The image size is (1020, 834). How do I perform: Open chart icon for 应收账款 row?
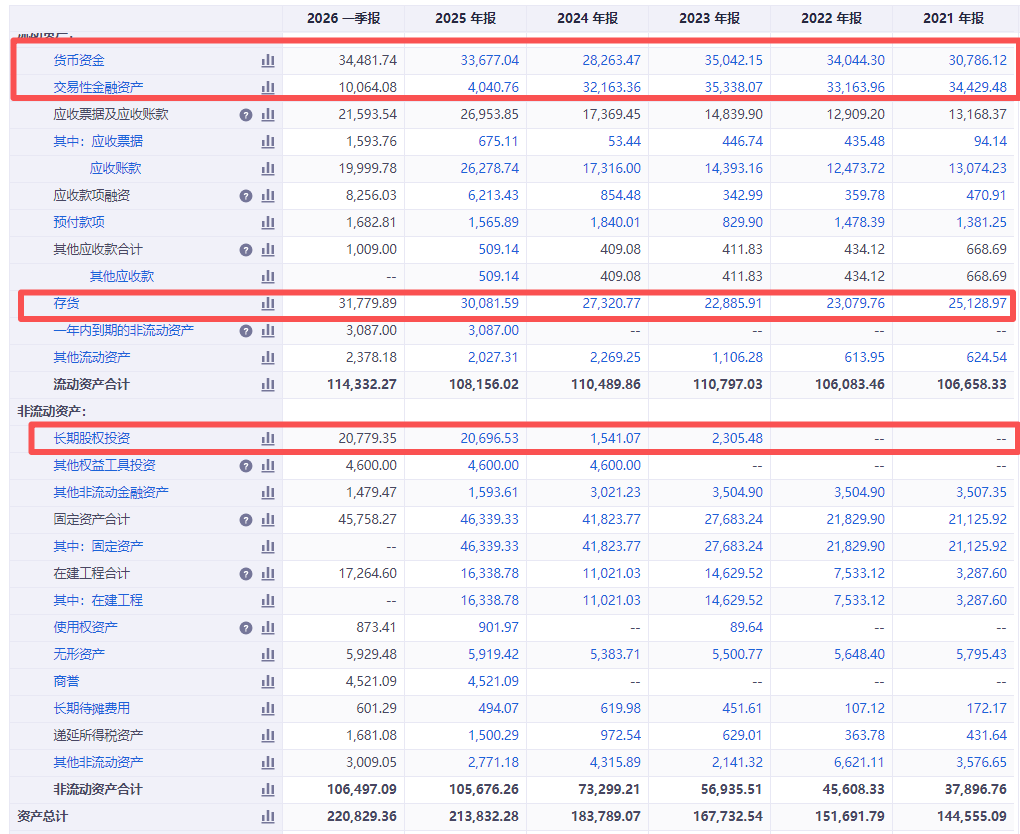pyautogui.click(x=267, y=168)
